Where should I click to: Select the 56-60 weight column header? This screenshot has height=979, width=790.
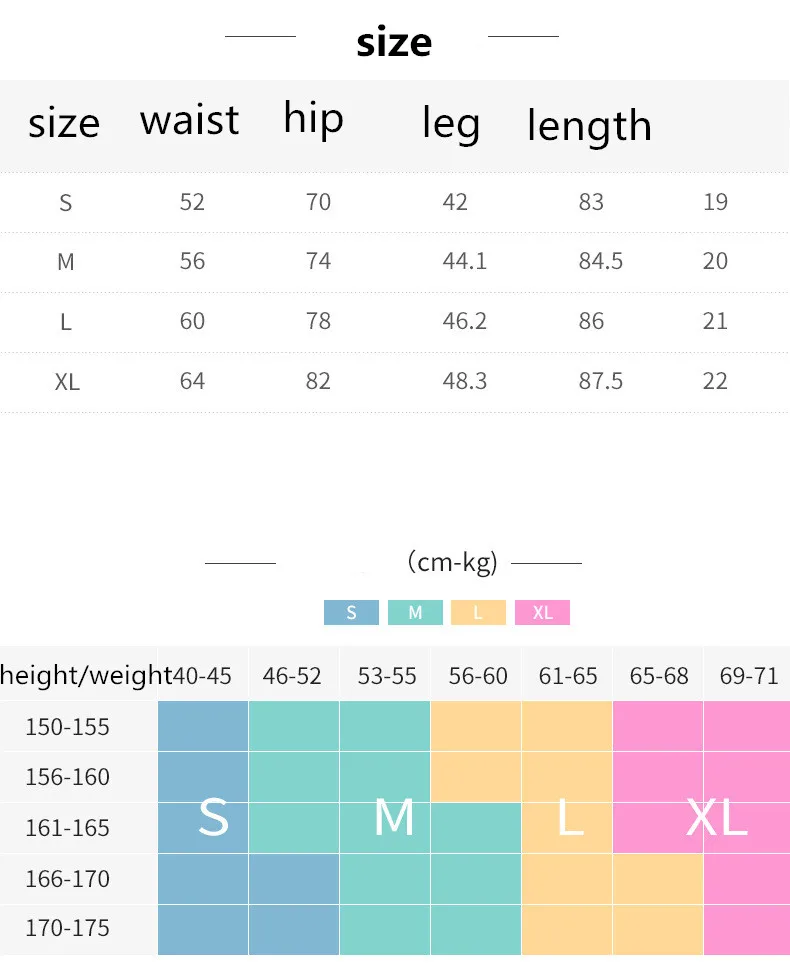478,676
